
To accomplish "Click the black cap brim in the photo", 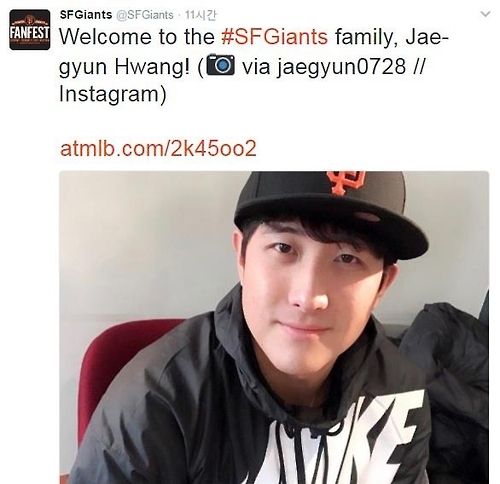I will pos(333,220).
